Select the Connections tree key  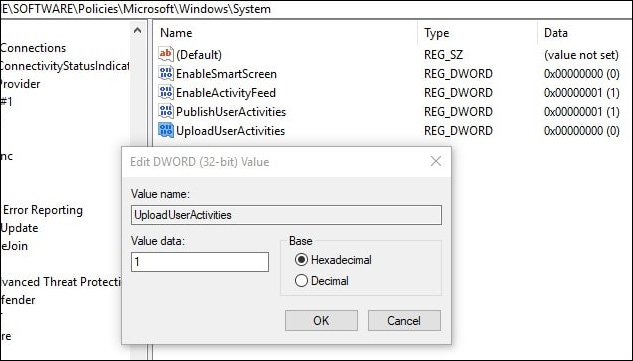point(33,48)
